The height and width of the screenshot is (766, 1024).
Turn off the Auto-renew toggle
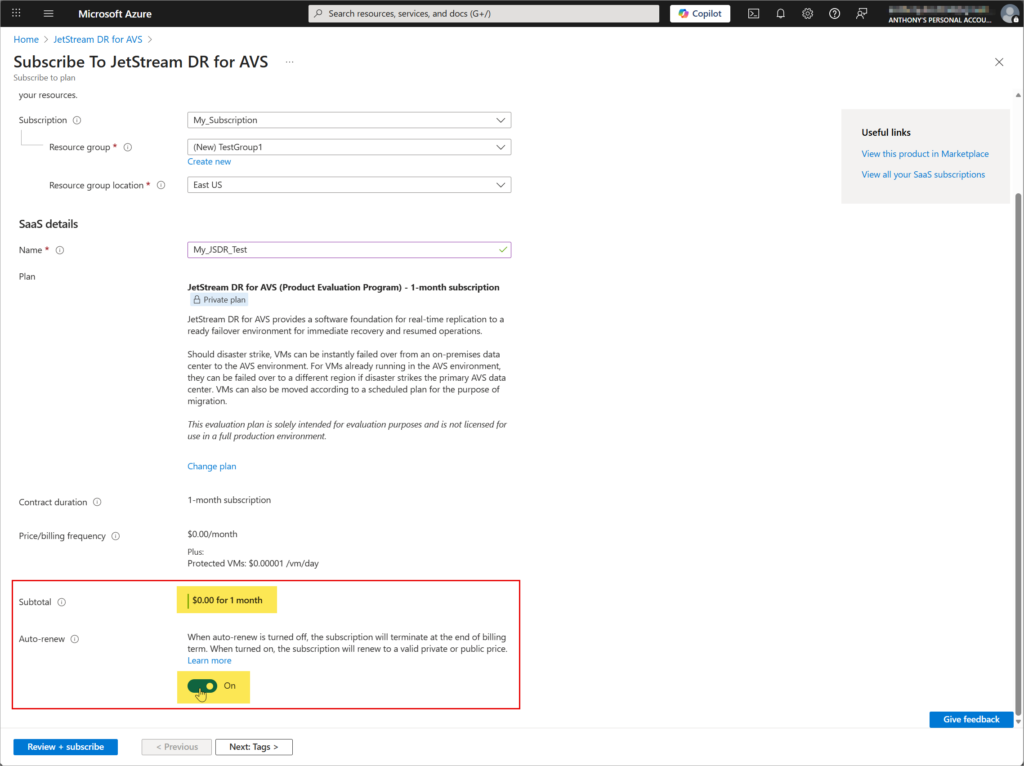pos(202,686)
